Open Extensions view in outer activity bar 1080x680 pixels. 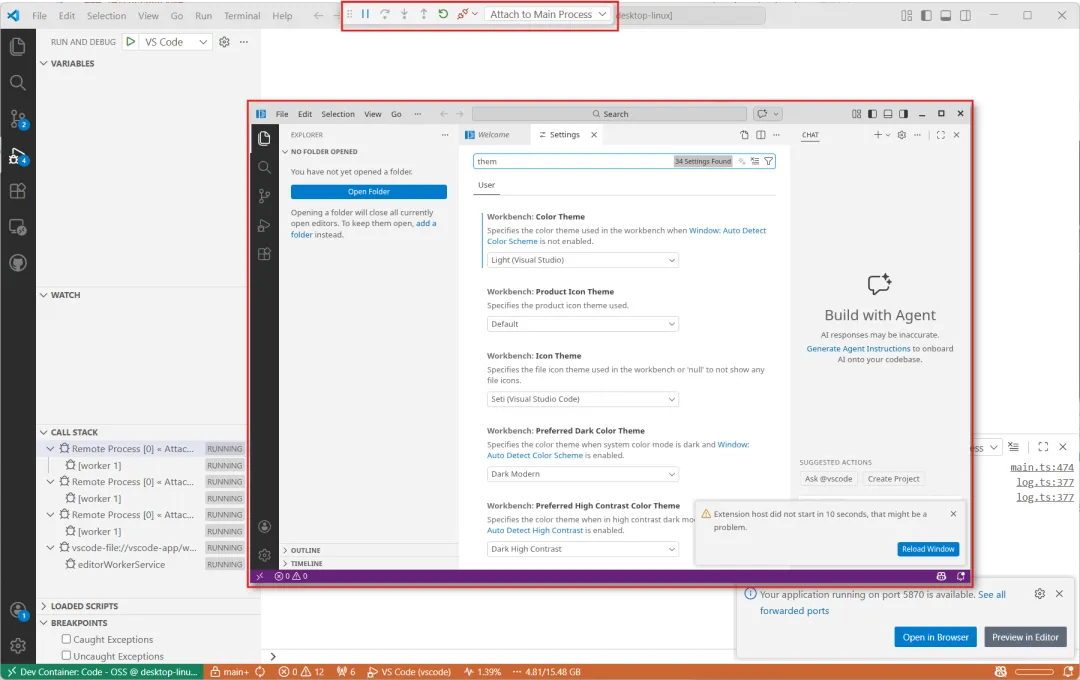[x=18, y=191]
